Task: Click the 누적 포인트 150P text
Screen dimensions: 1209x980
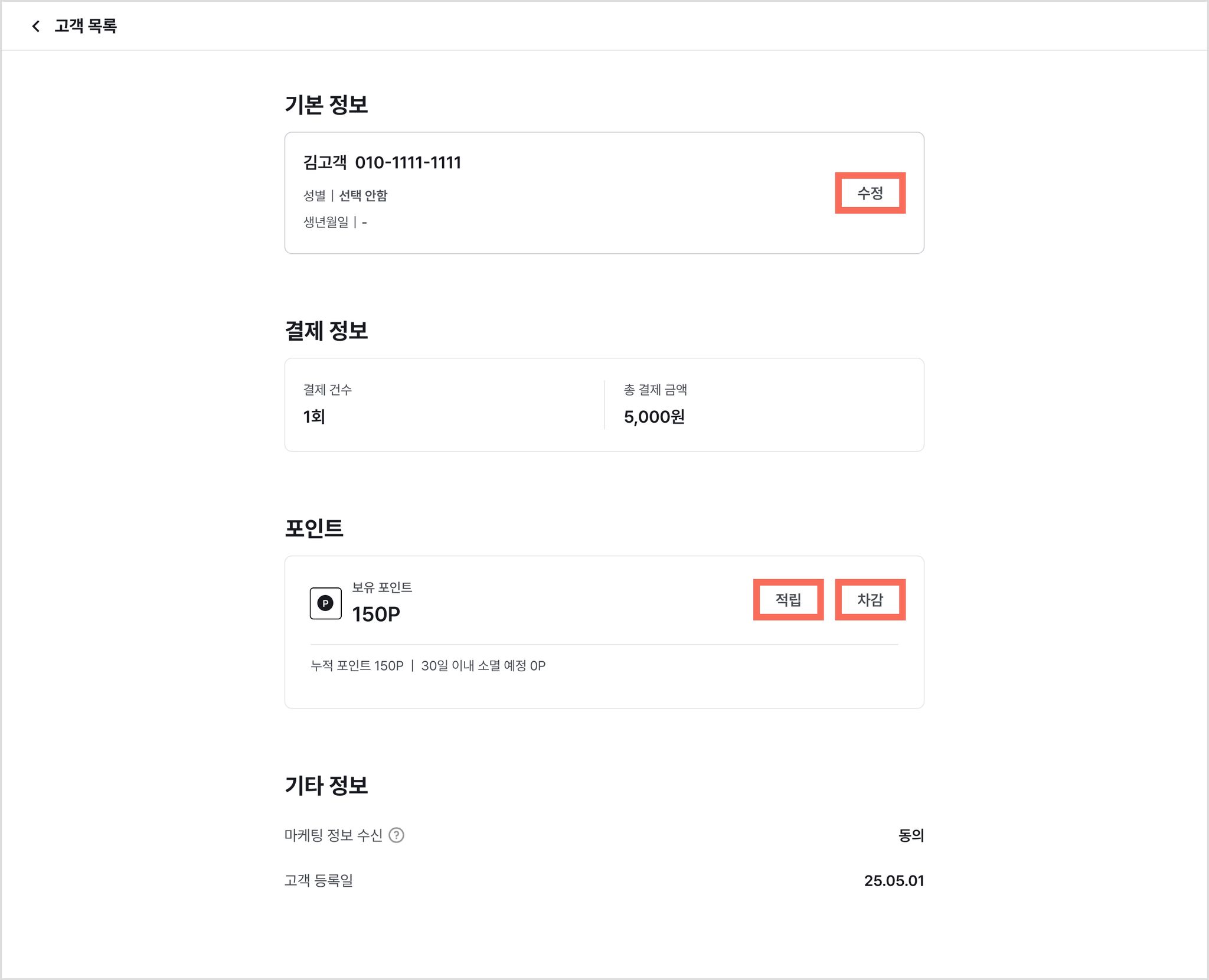Action: click(x=357, y=666)
